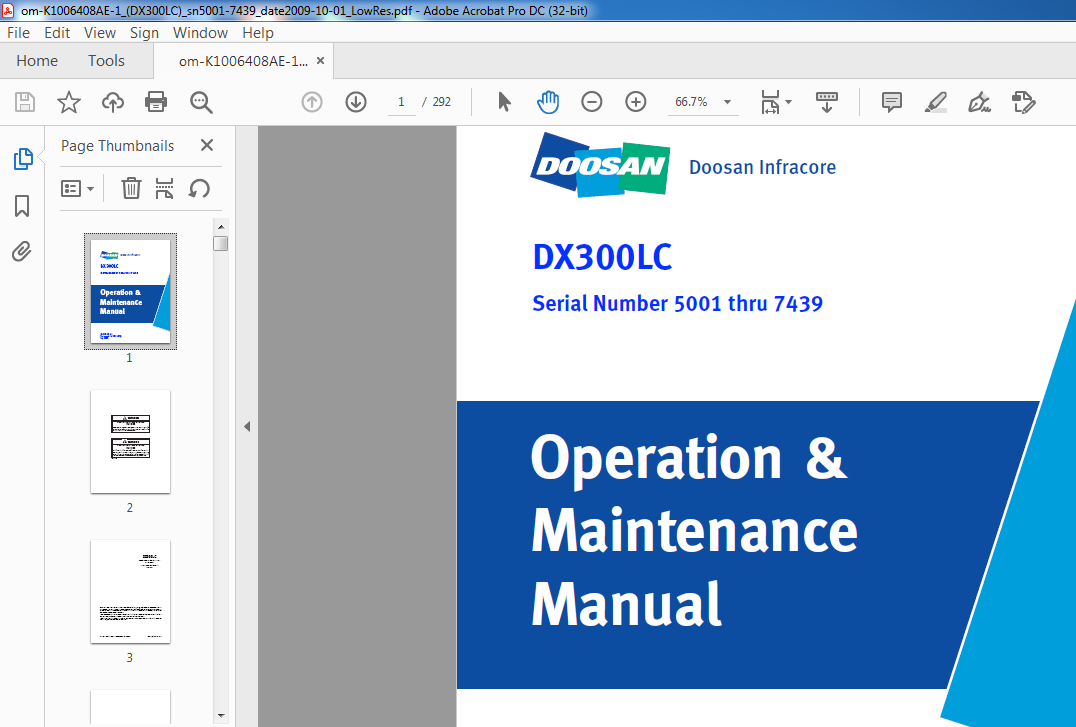1076x727 pixels.
Task: Open the File menu
Action: click(19, 33)
